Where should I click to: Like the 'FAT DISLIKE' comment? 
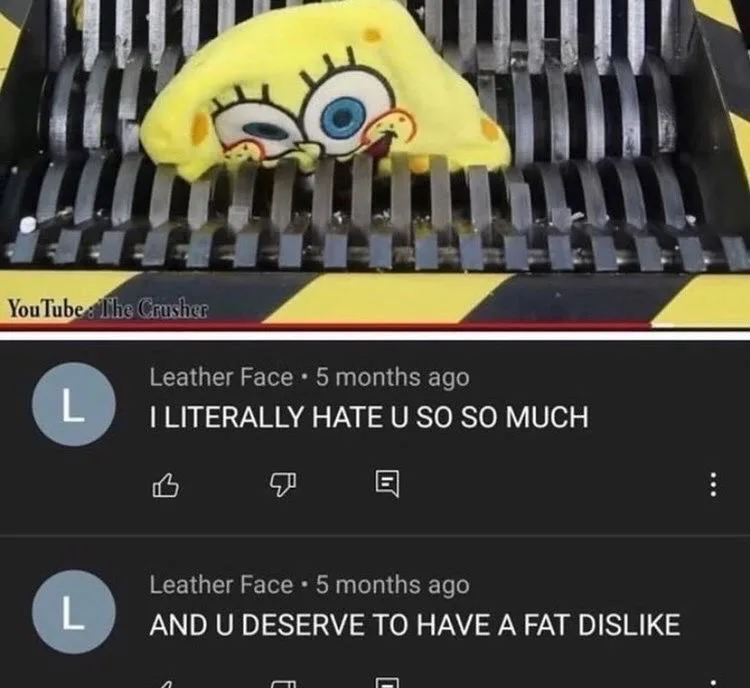coord(165,684)
